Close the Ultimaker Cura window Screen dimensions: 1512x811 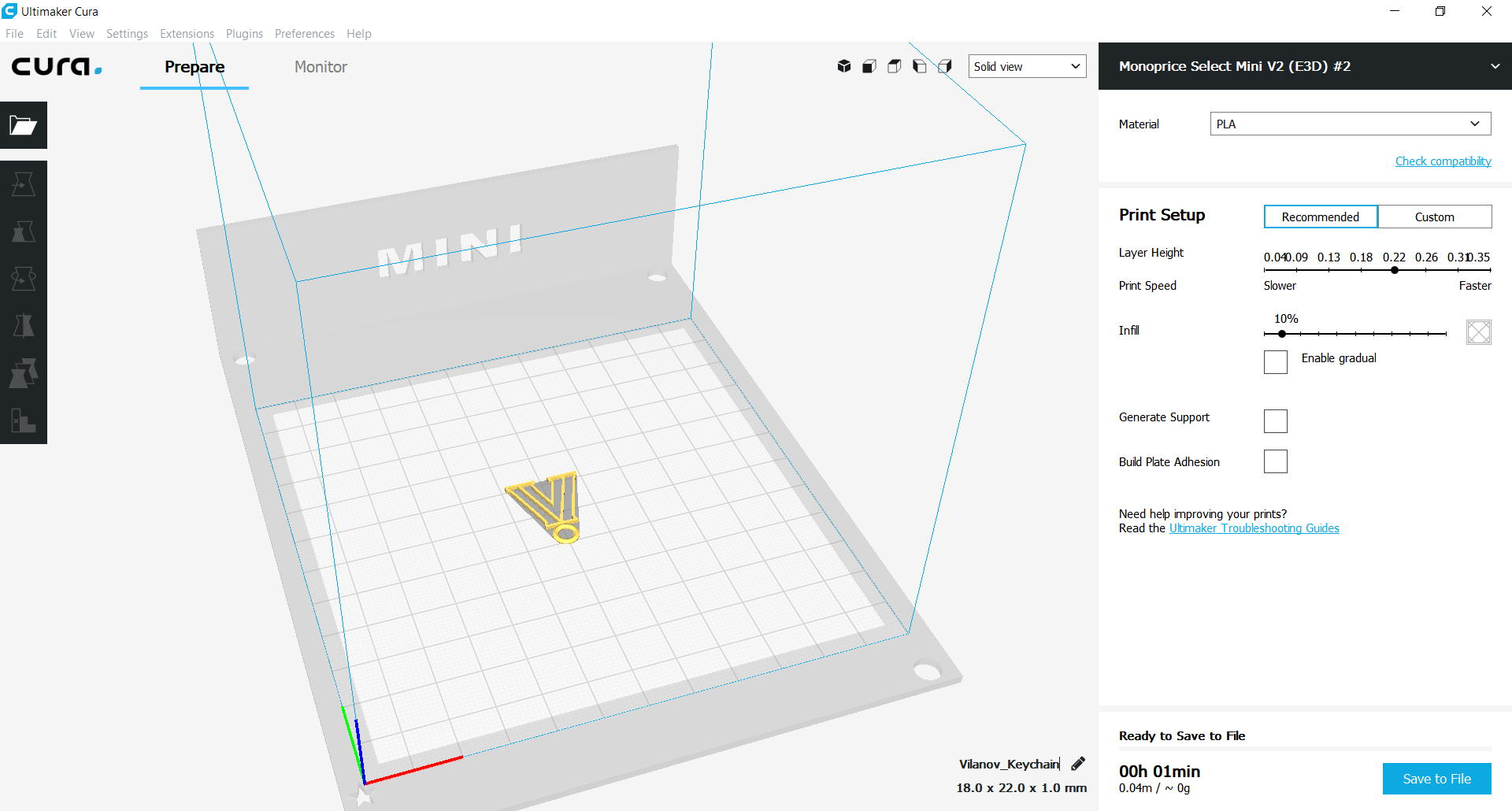tap(1487, 11)
